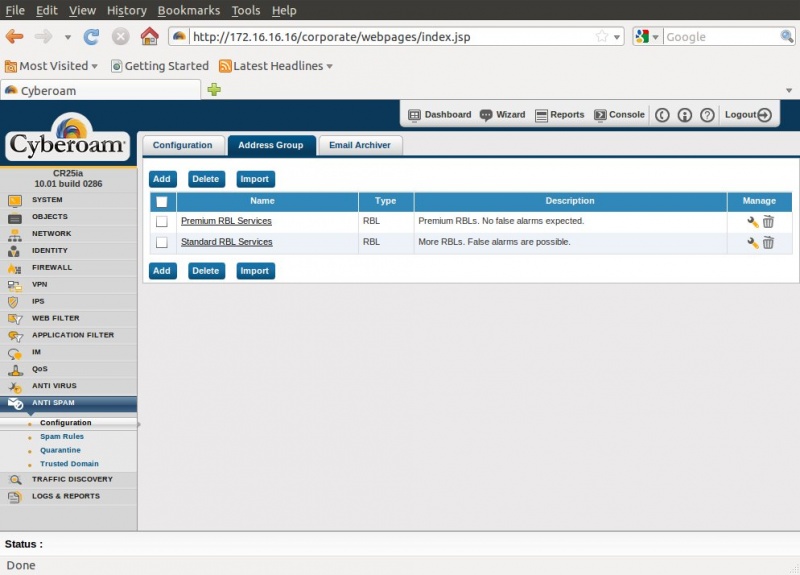Screen dimensions: 800x575
Task: Toggle the select-all checkbox in table header
Action: 161,201
